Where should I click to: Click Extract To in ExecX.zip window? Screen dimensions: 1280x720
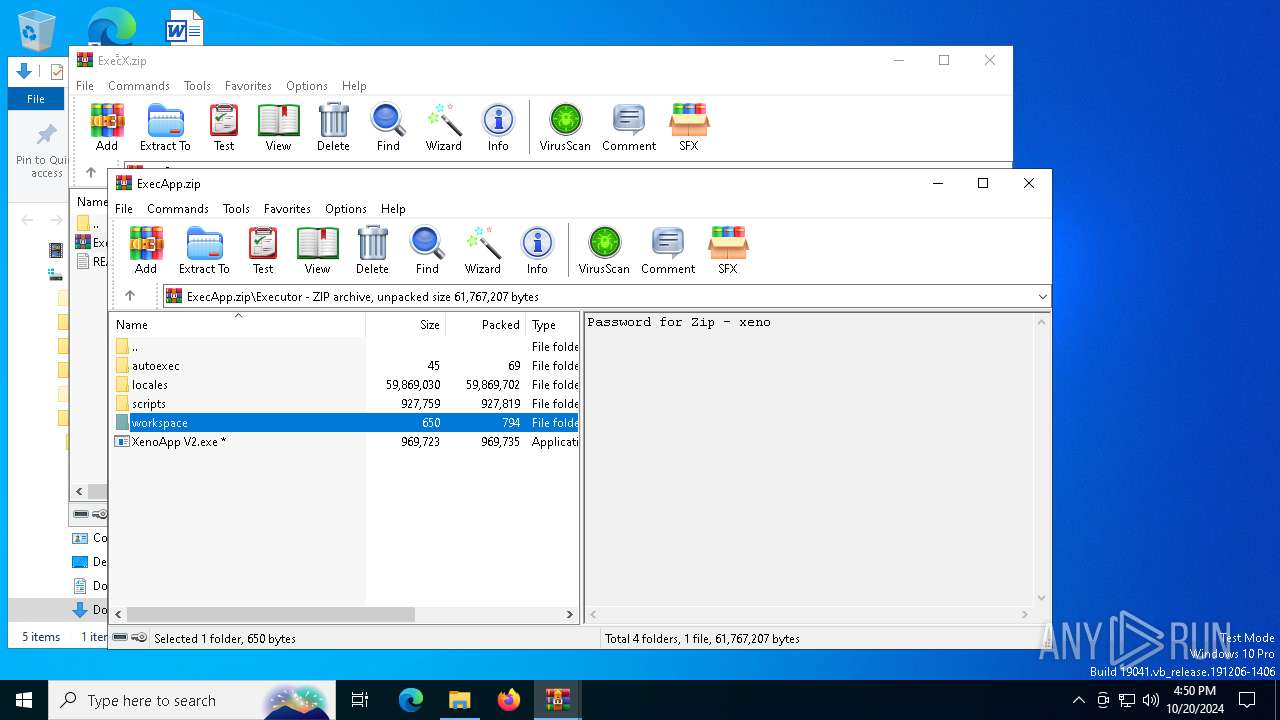tap(165, 127)
